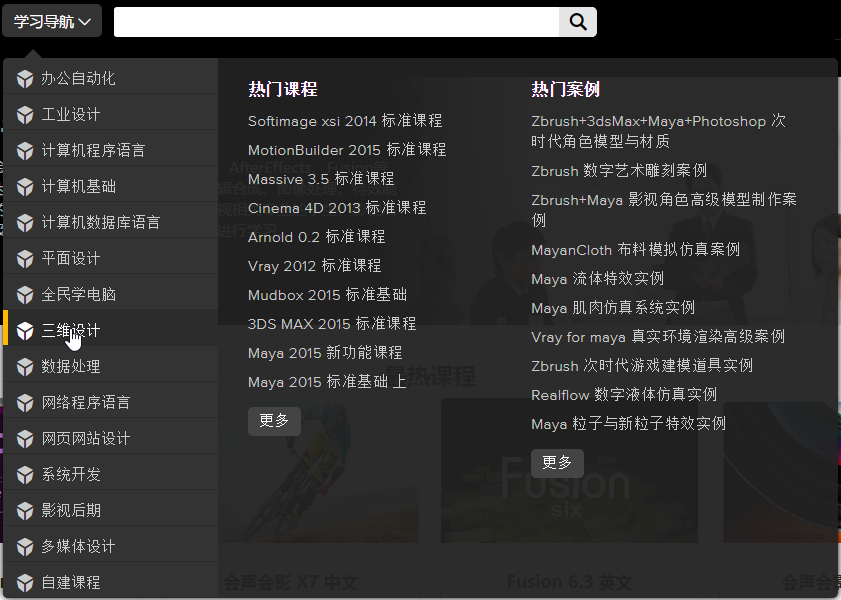The width and height of the screenshot is (841, 600).
Task: Click the 热门课程 heading
Action: coord(283,89)
